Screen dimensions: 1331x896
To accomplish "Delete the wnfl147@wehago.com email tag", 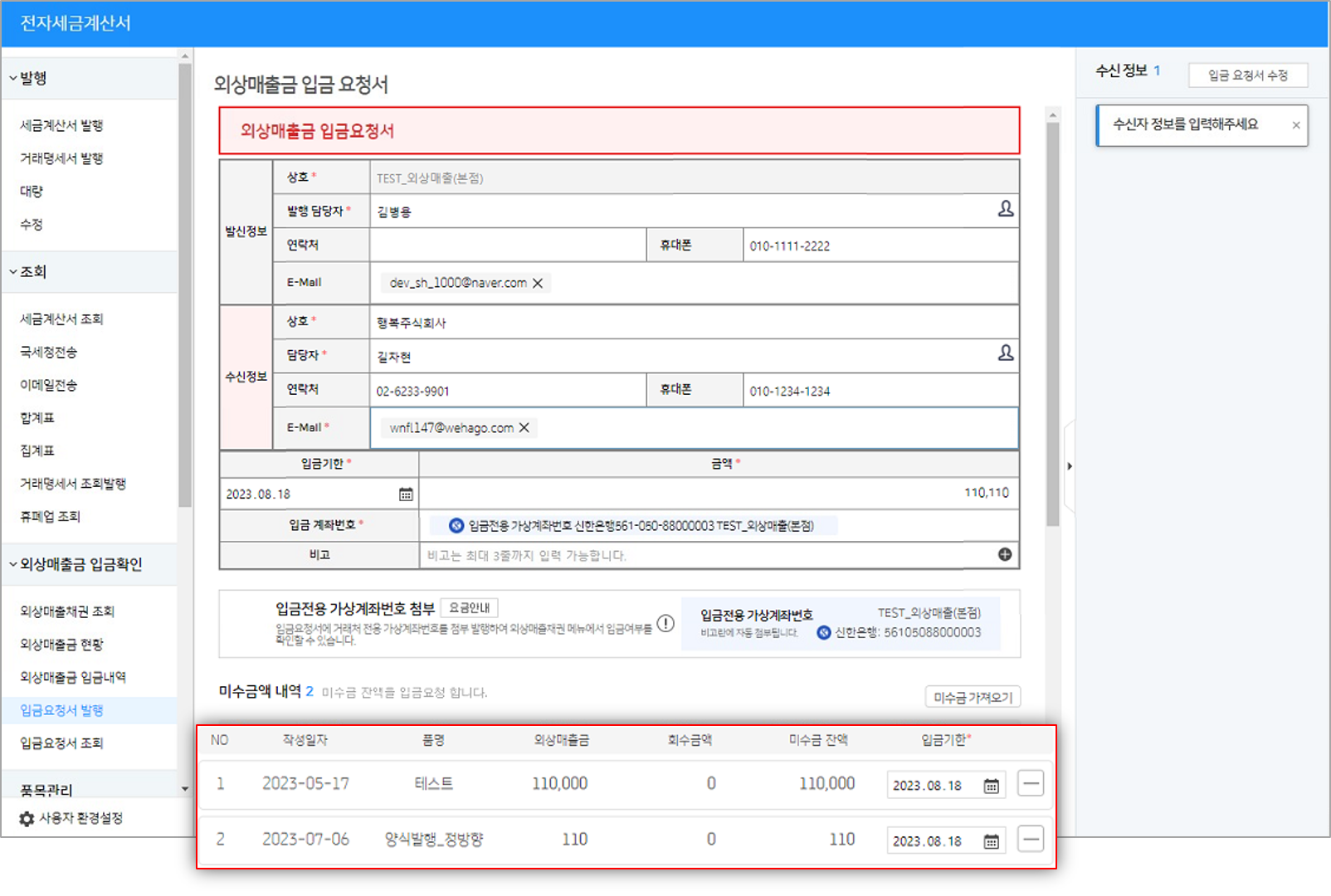I will (524, 427).
